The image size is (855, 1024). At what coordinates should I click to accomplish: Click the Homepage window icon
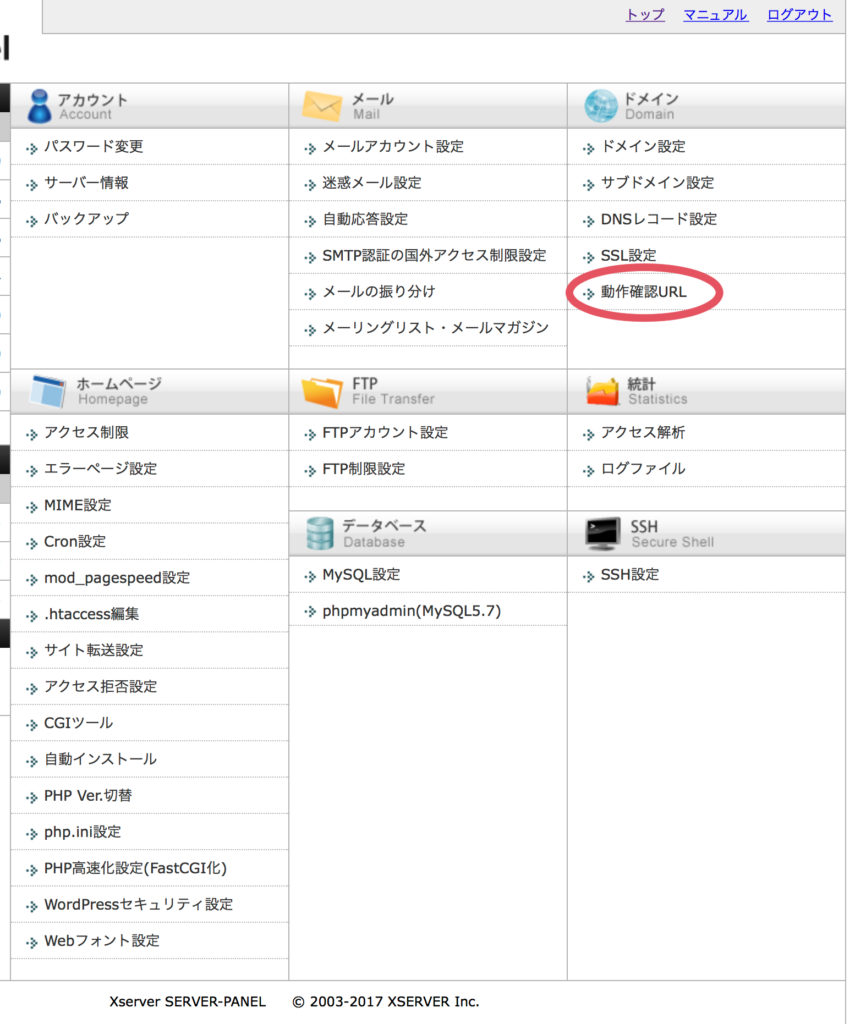[48, 391]
